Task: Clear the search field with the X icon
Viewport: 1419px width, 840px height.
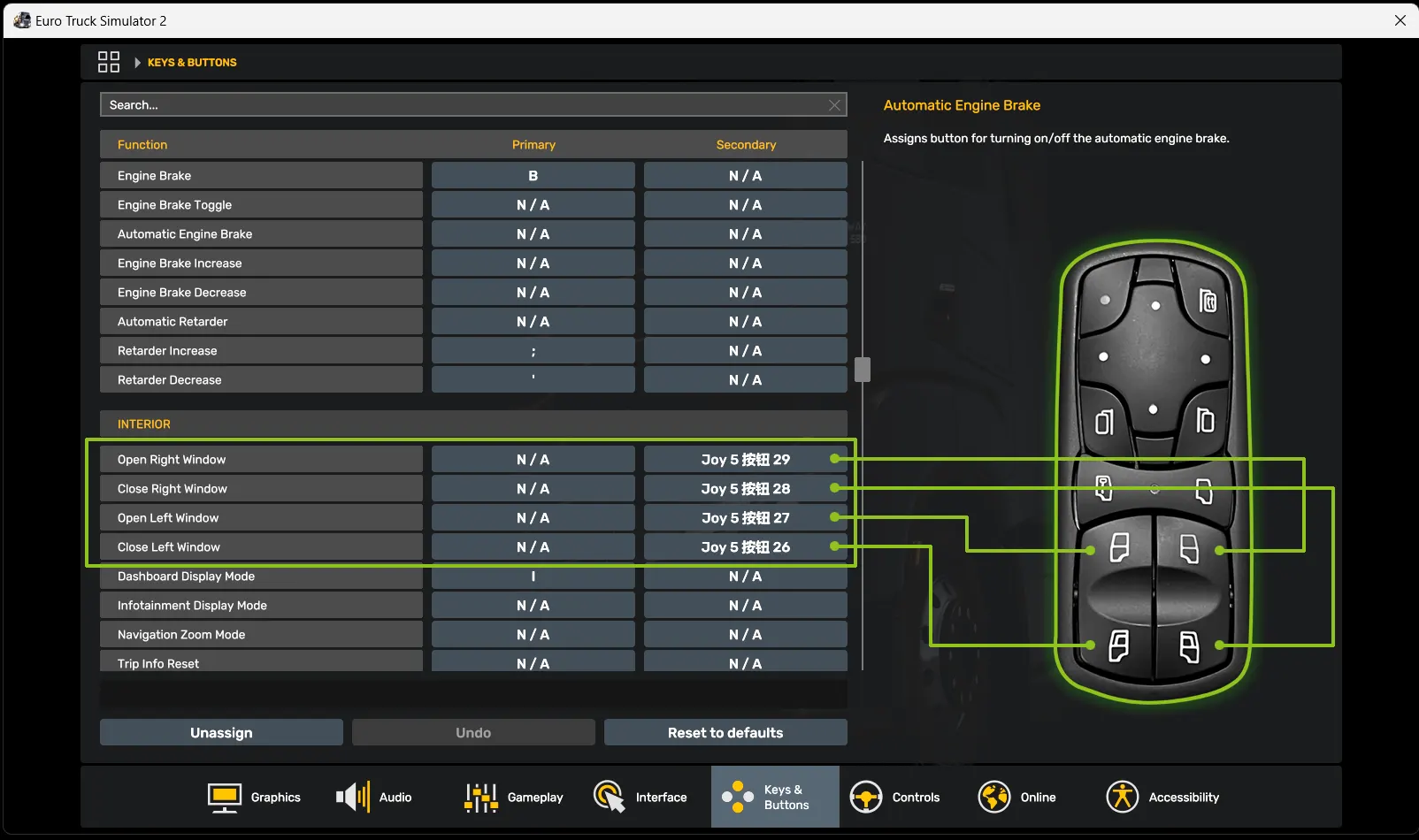Action: pos(834,105)
